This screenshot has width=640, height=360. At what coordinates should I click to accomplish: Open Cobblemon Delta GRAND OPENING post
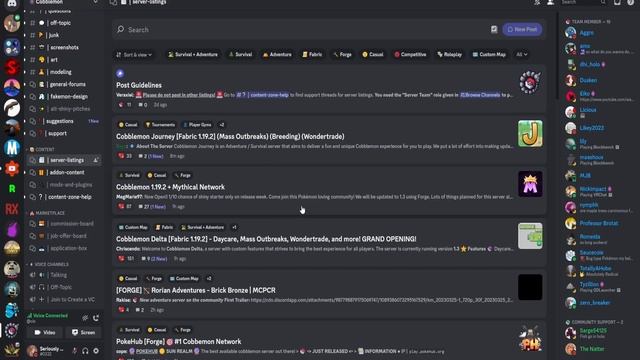(x=329, y=242)
